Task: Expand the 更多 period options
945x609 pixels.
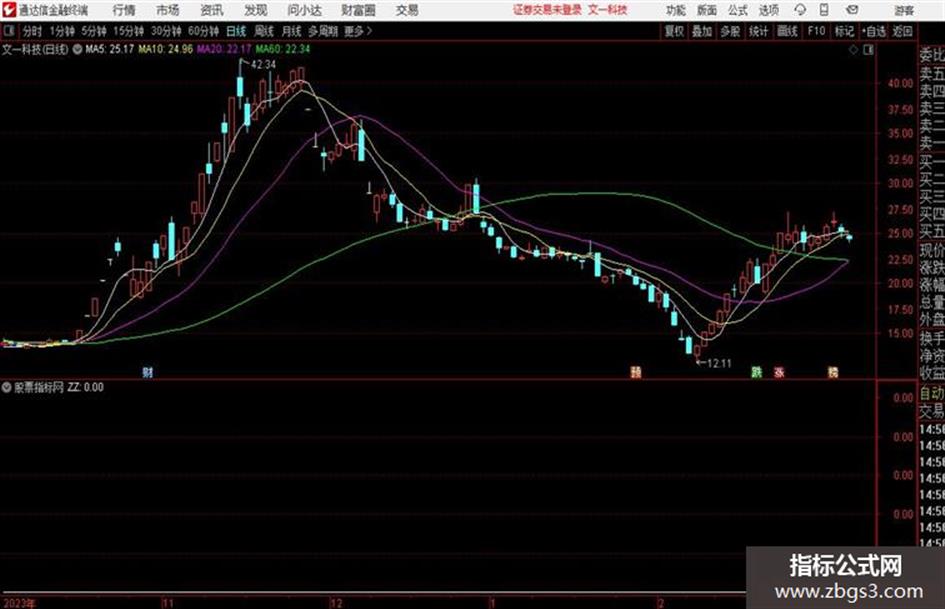Action: 358,31
